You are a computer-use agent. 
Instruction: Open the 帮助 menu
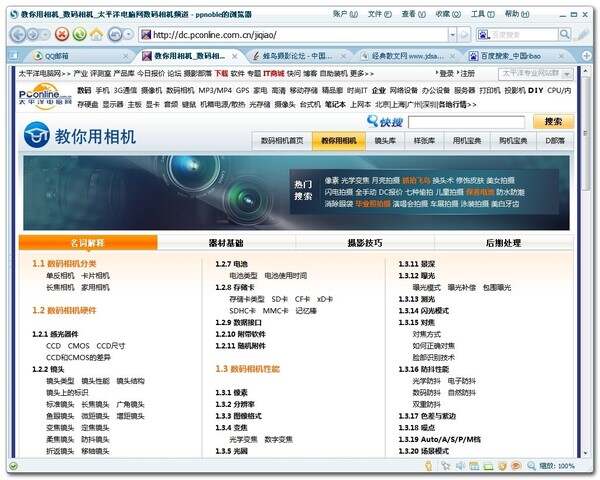(x=517, y=14)
